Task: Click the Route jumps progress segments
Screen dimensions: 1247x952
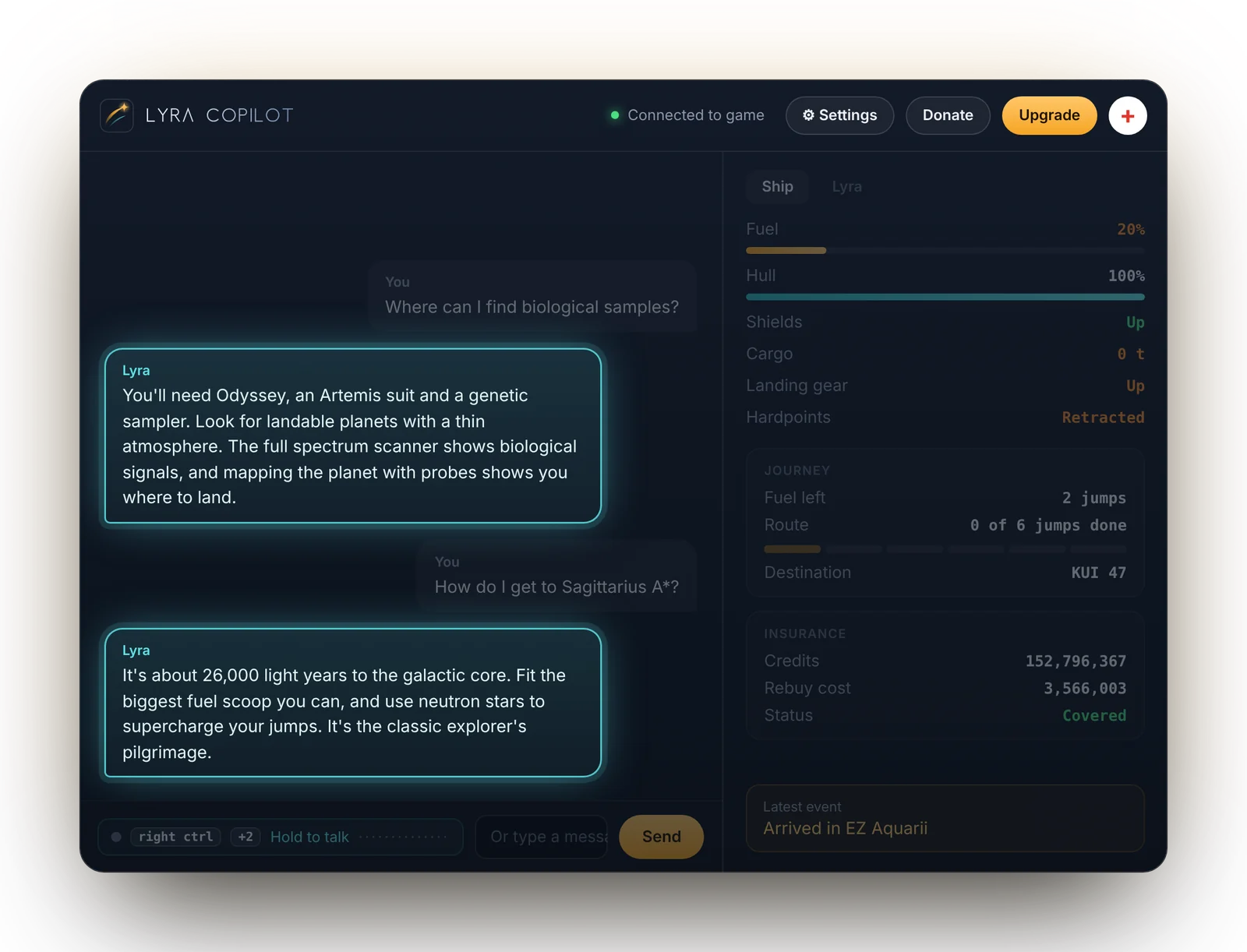Action: [945, 549]
